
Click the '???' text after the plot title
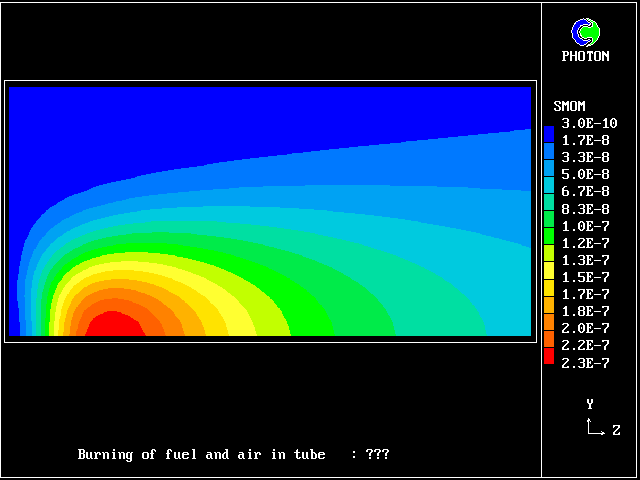(x=377, y=454)
